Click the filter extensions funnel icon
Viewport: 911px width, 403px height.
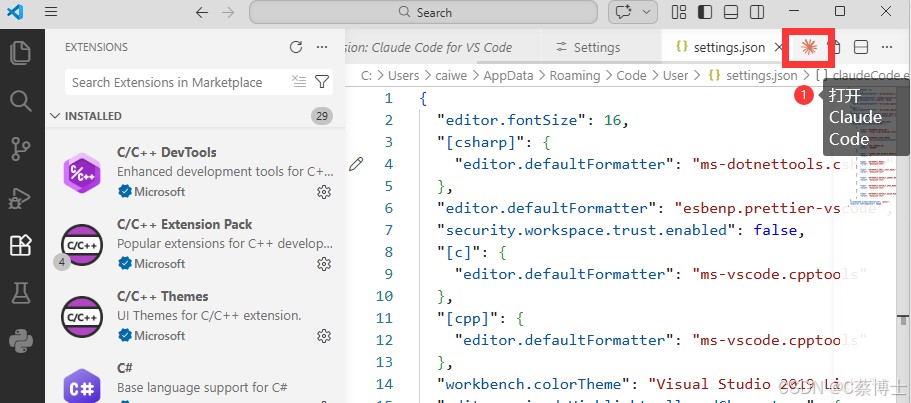322,82
